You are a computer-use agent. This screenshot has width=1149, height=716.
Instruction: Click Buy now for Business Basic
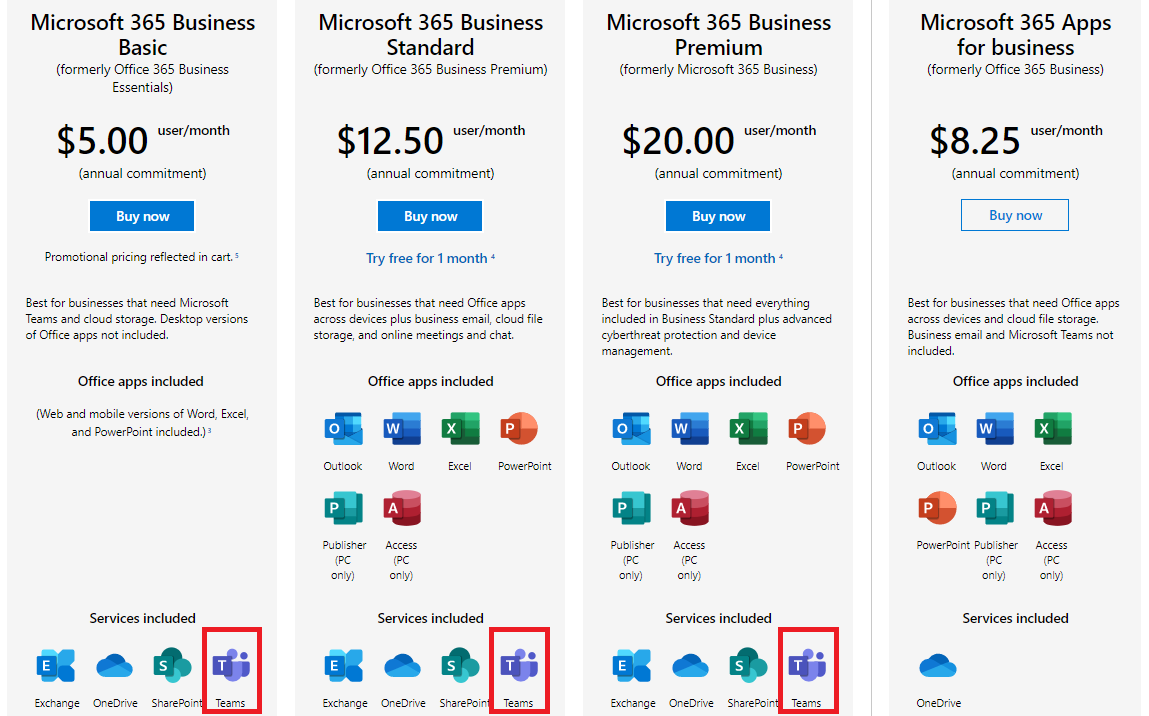tap(142, 216)
